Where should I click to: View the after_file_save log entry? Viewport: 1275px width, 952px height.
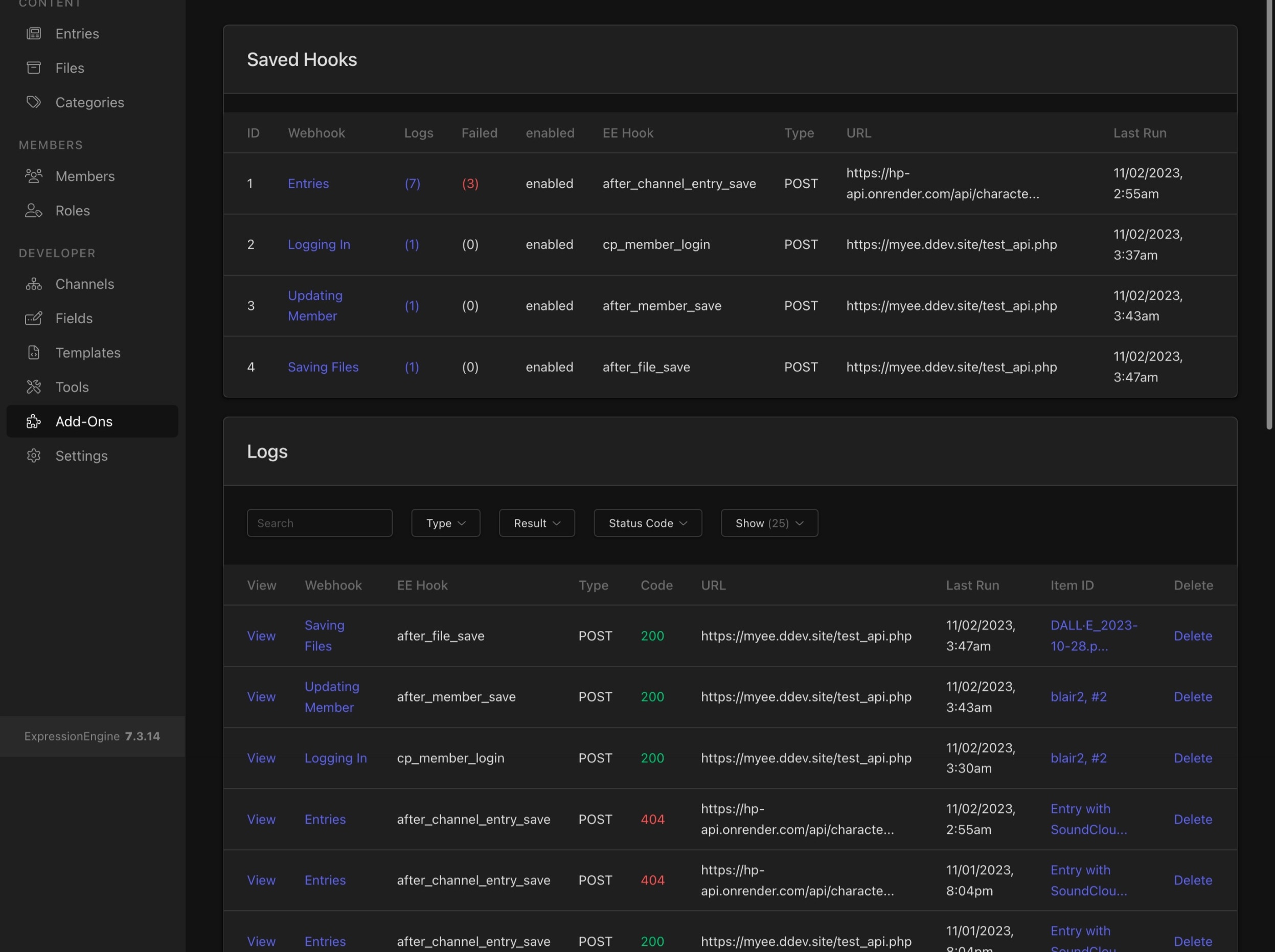coord(261,636)
